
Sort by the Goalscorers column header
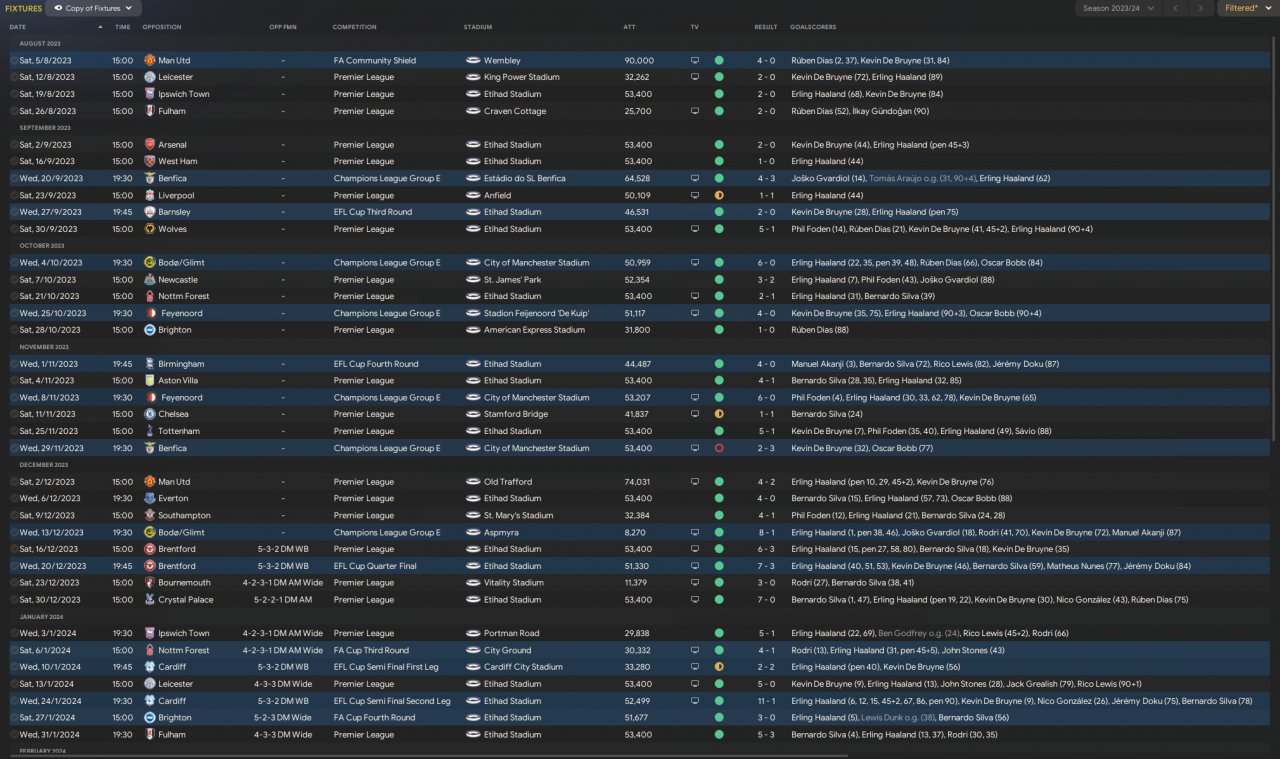pos(813,27)
